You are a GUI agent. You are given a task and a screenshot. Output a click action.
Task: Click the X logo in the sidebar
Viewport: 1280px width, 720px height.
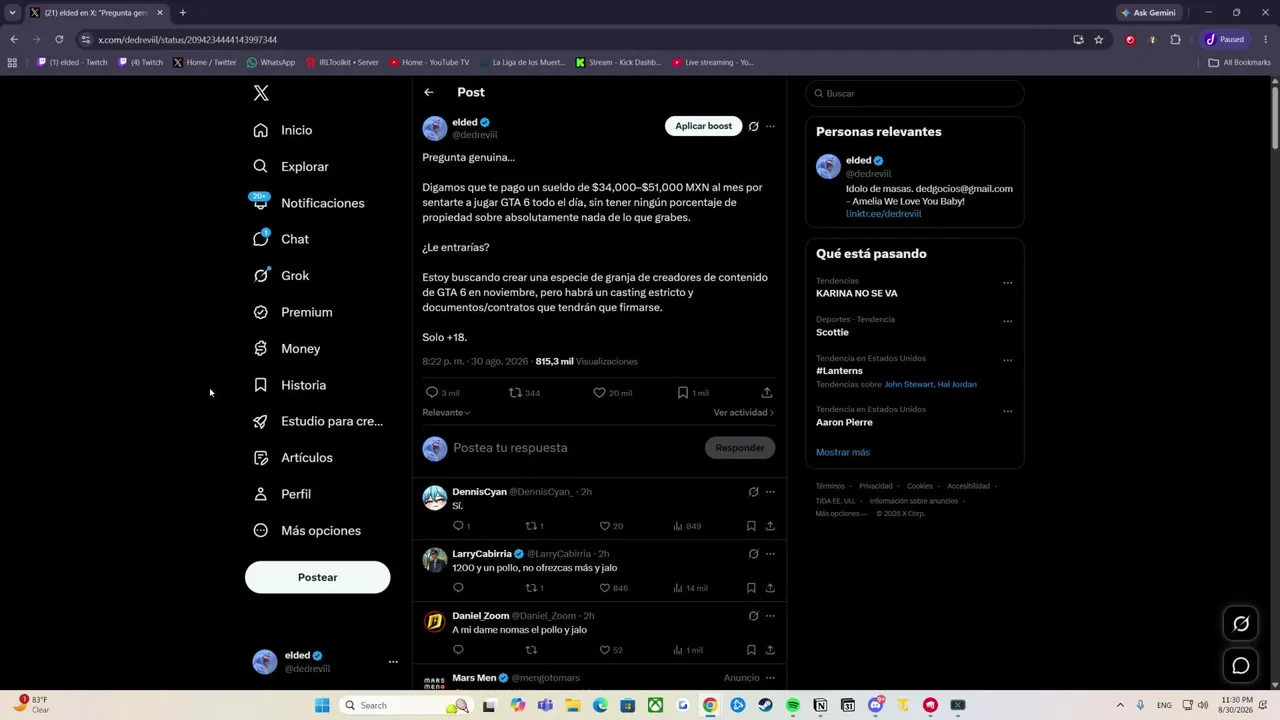(x=261, y=93)
